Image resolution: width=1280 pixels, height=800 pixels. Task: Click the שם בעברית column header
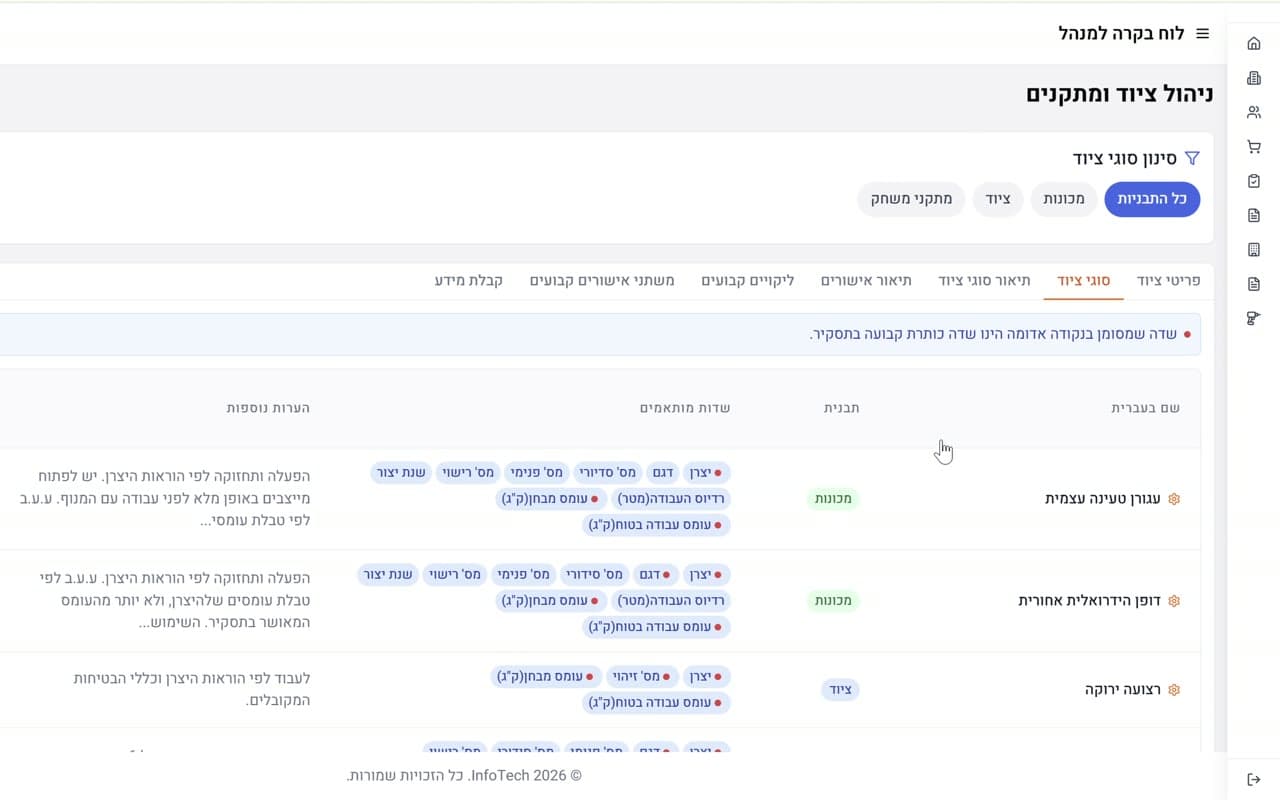1146,408
